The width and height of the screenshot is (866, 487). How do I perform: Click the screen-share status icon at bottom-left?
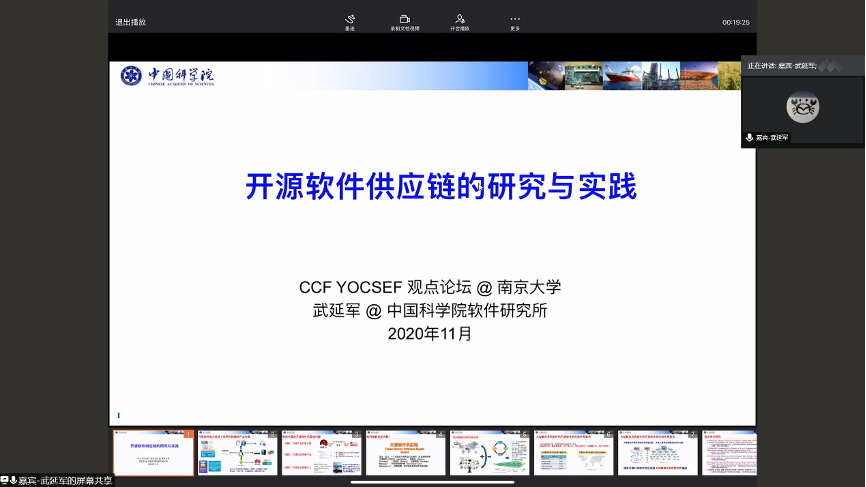4,480
